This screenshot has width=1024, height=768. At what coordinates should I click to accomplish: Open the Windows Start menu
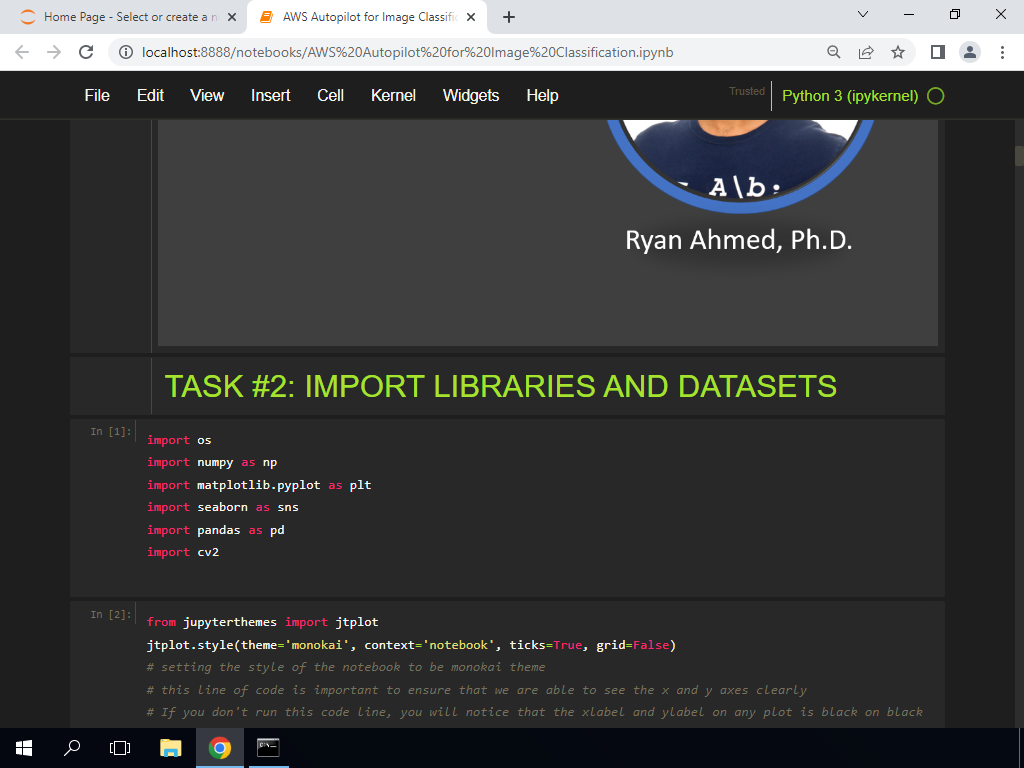pos(24,748)
